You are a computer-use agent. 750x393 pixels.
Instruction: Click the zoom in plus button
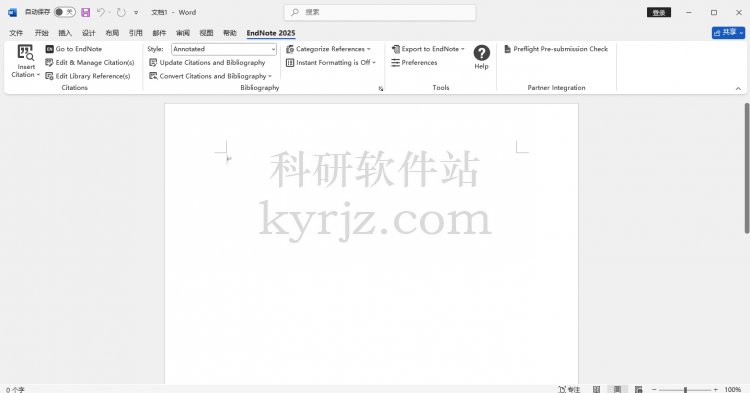[x=716, y=390]
